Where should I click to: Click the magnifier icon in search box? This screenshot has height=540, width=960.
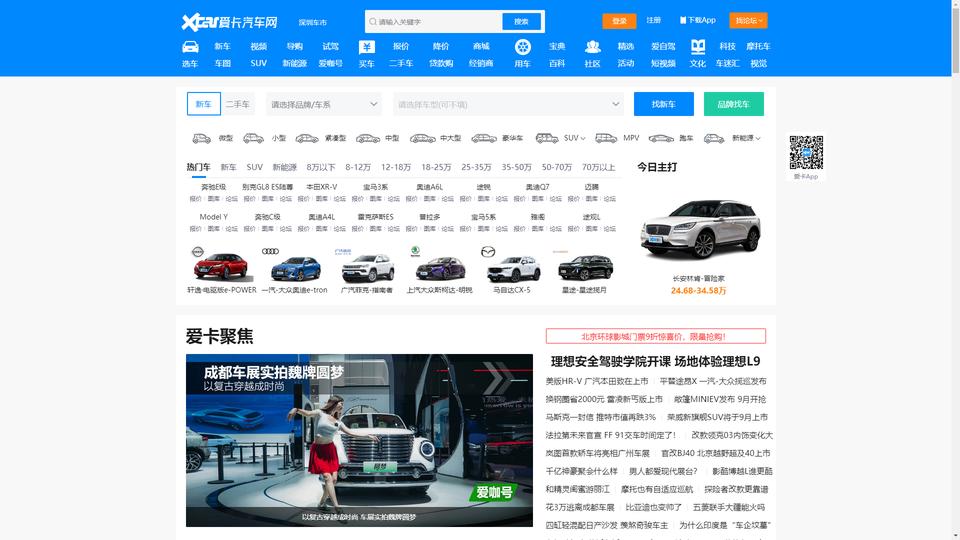pyautogui.click(x=373, y=21)
